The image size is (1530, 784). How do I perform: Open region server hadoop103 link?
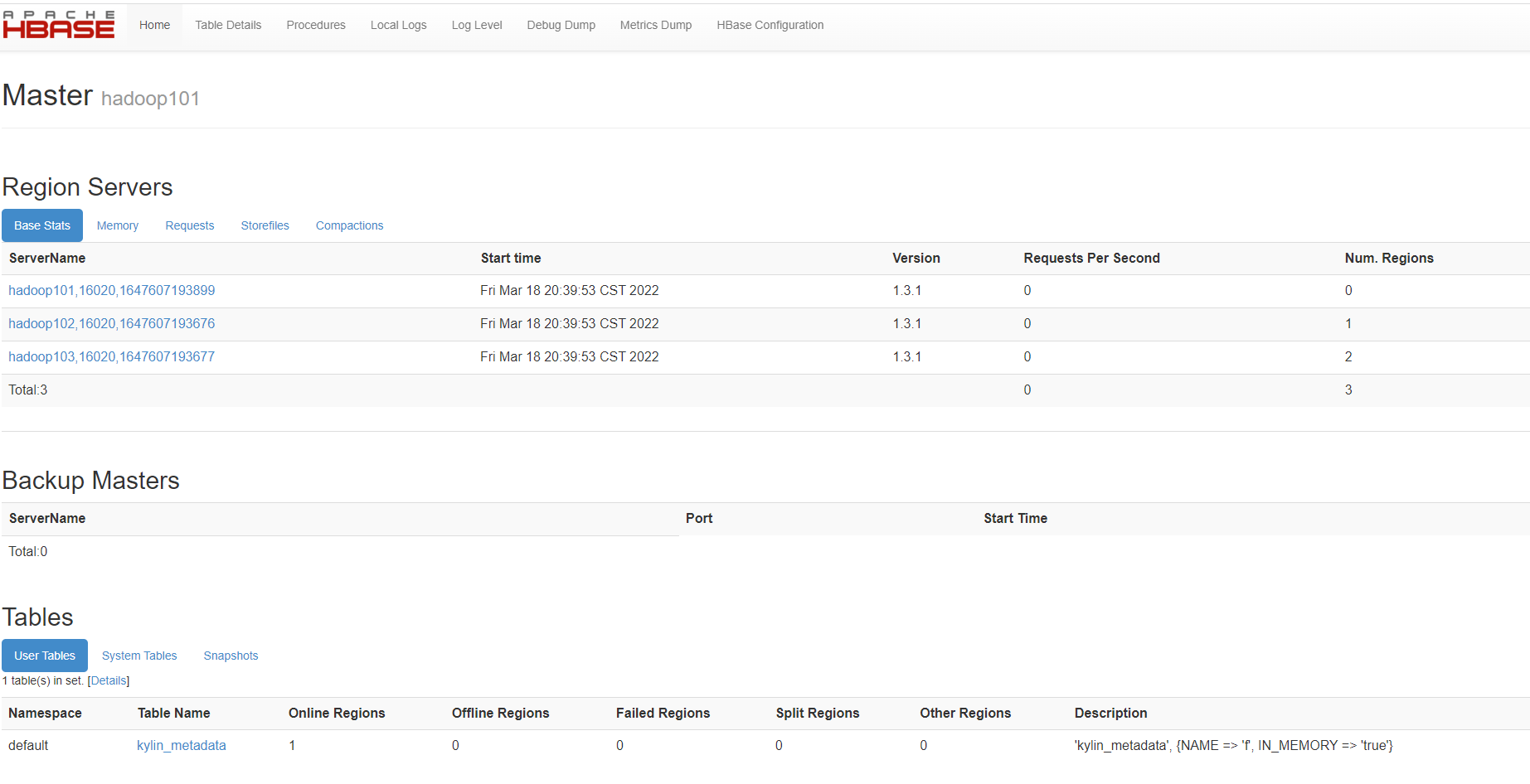[112, 357]
